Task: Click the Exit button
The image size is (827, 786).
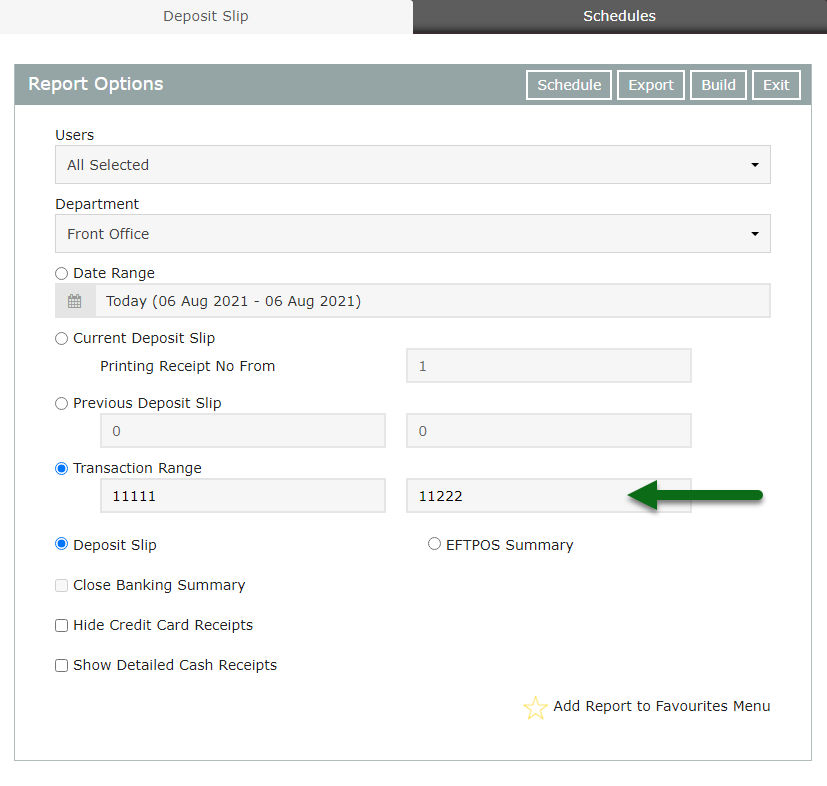Action: (776, 85)
